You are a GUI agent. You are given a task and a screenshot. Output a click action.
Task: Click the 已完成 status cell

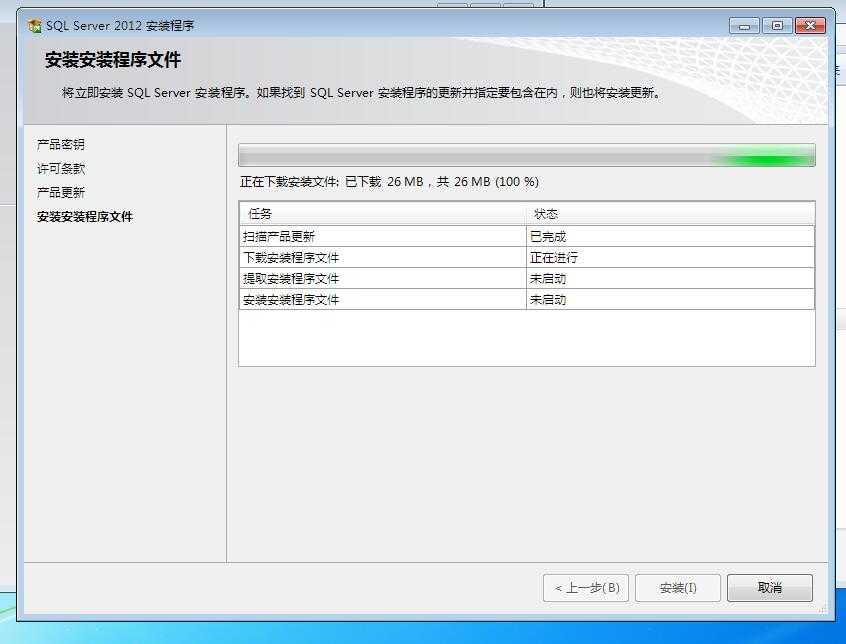click(x=670, y=236)
